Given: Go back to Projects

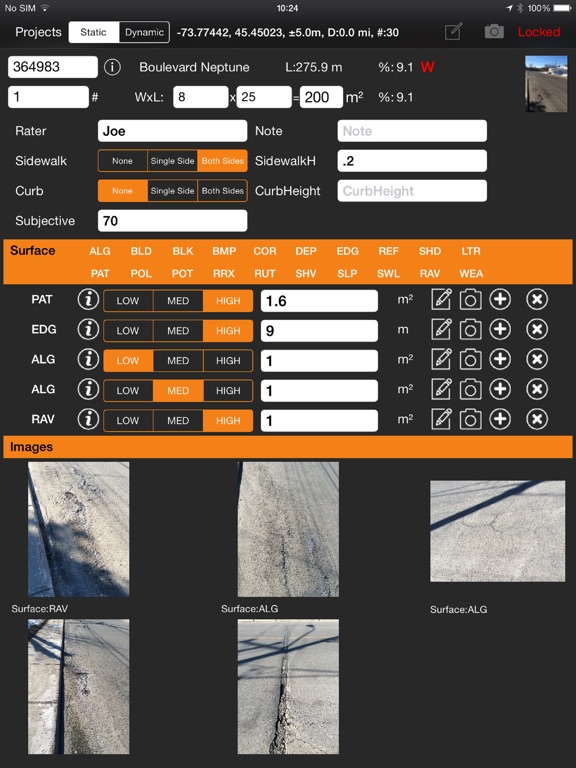Looking at the screenshot, I should 38,32.
